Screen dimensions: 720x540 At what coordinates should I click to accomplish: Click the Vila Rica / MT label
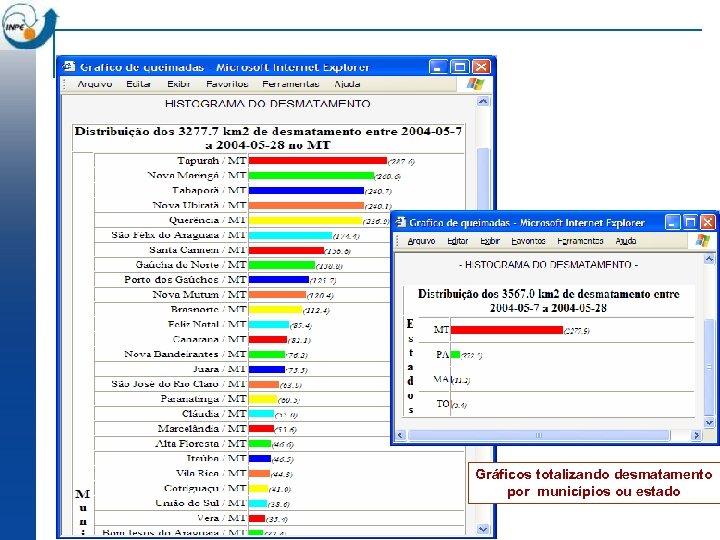[211, 473]
